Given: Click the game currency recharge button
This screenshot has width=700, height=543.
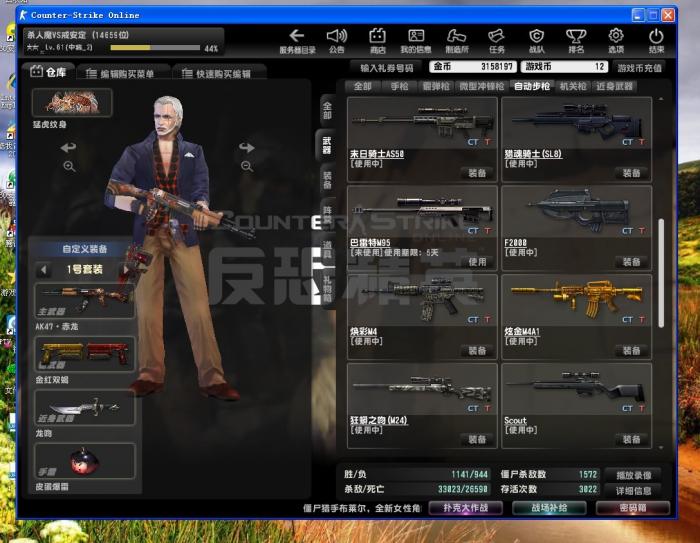Looking at the screenshot, I should (639, 68).
